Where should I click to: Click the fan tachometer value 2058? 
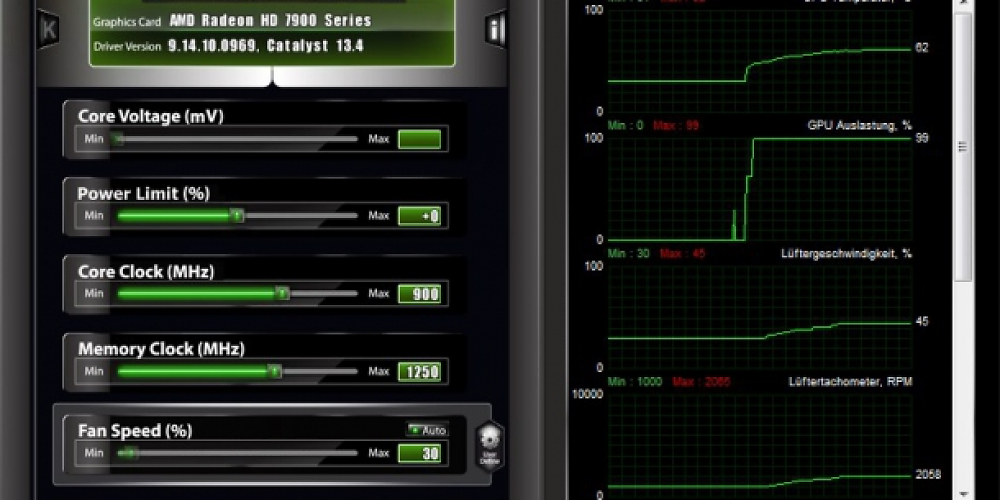pos(928,475)
